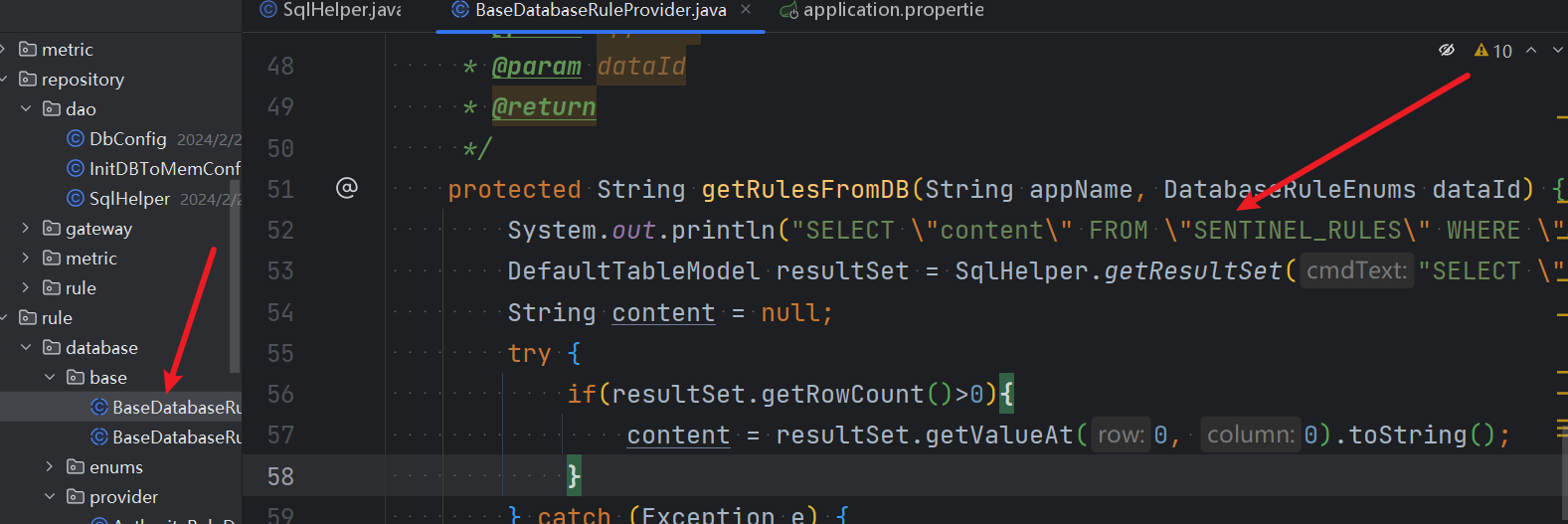1568x524 pixels.
Task: Collapse the database folder
Action: (26, 348)
